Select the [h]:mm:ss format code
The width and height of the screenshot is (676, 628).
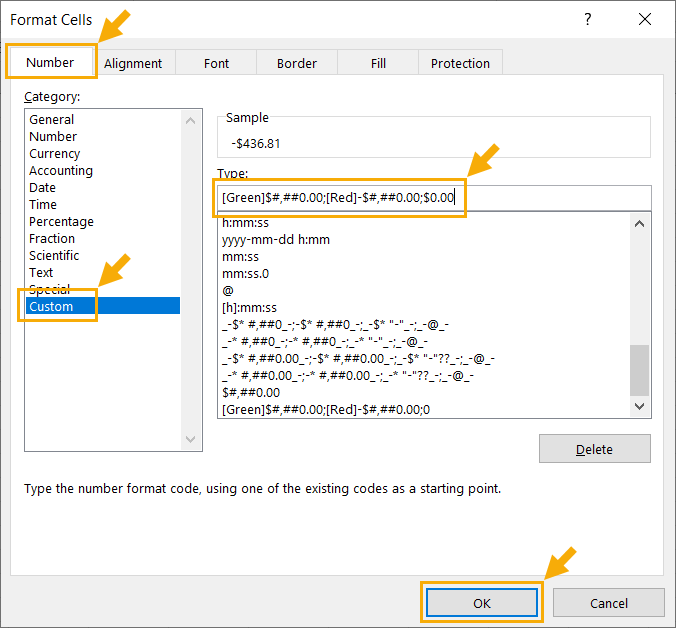250,308
